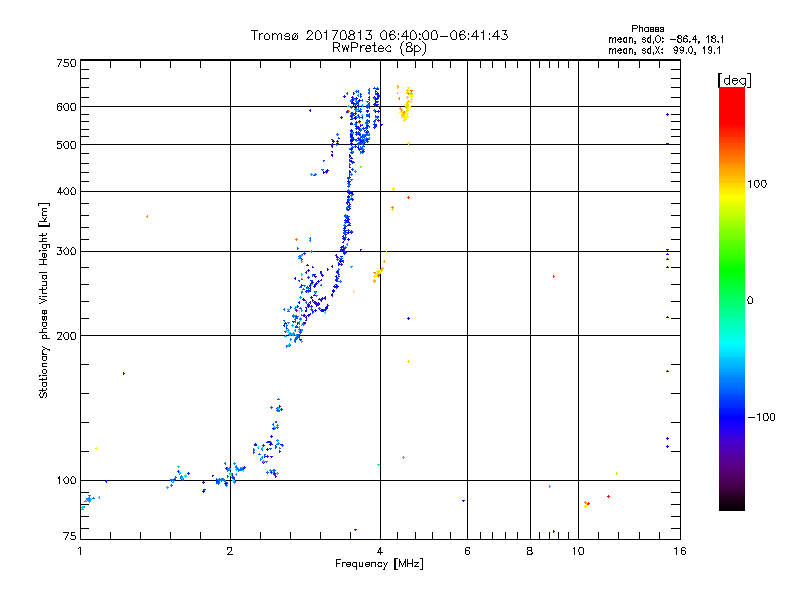Click the rainbow phase colorbar
The width and height of the screenshot is (800, 600).
coord(732,298)
